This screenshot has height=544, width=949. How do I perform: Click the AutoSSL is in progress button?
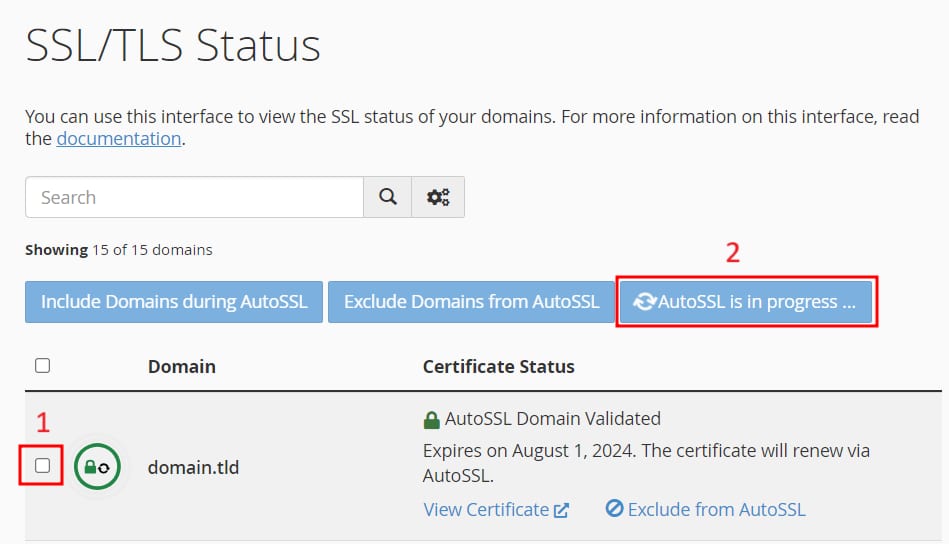pos(746,302)
